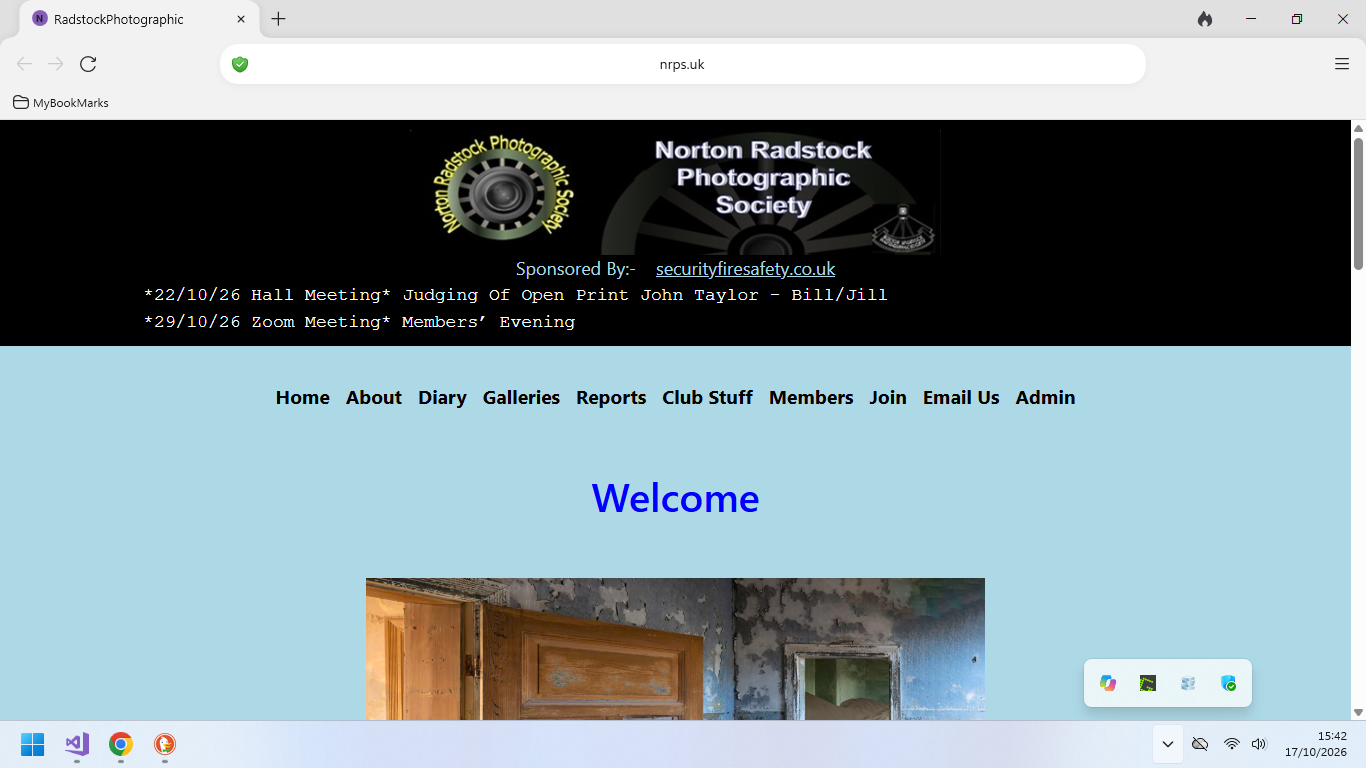Open DuckDuckGo browser from taskbar

(x=165, y=744)
